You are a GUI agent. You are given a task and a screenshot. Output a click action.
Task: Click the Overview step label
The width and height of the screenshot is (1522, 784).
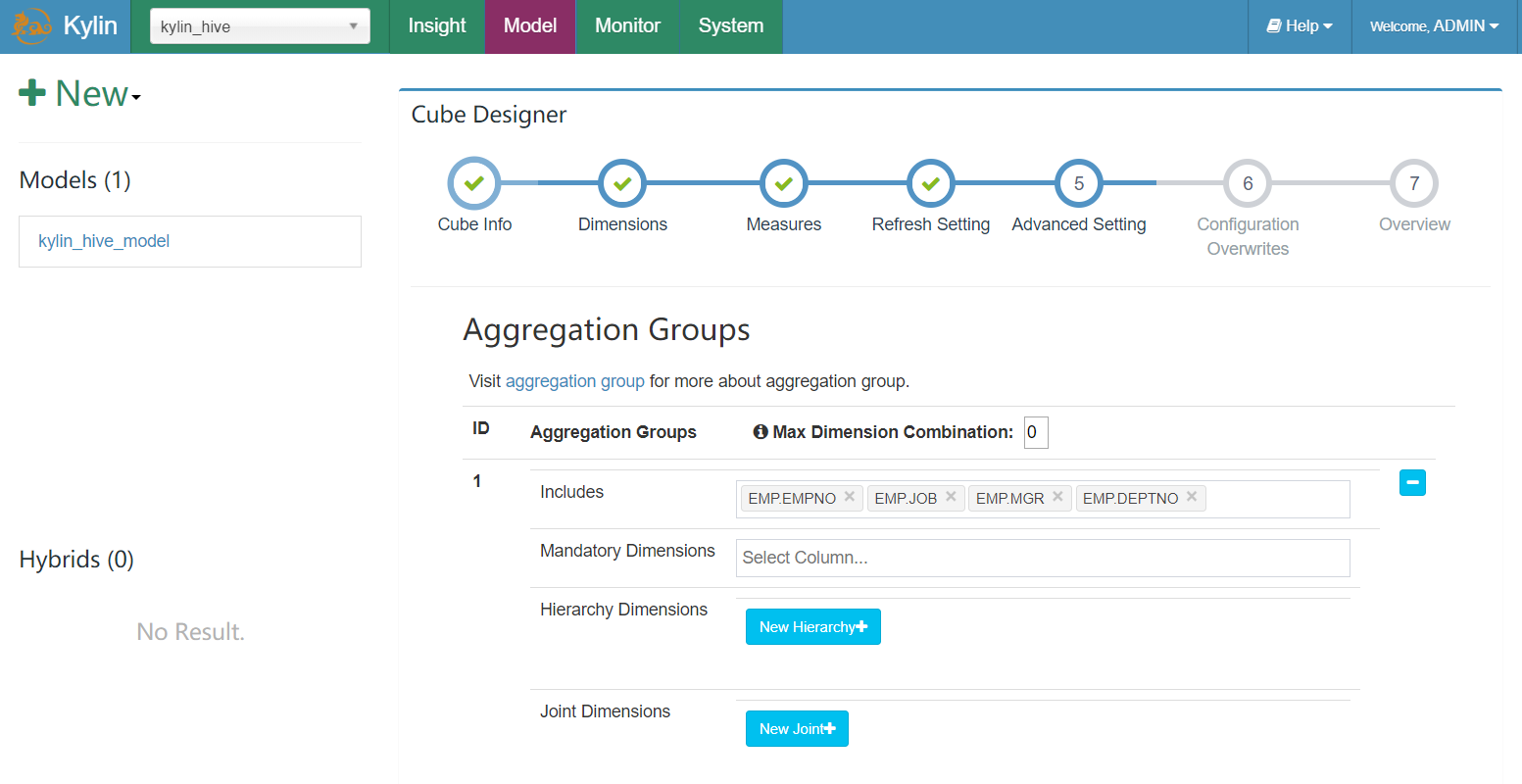[x=1414, y=224]
